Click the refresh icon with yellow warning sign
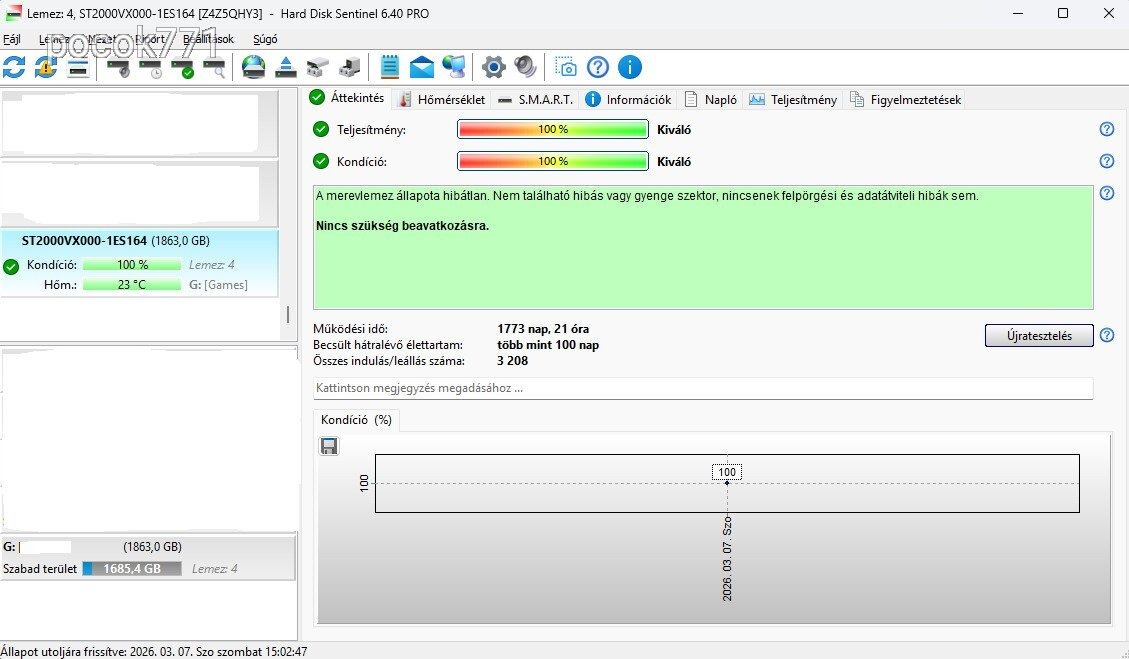1129x659 pixels. coord(45,68)
